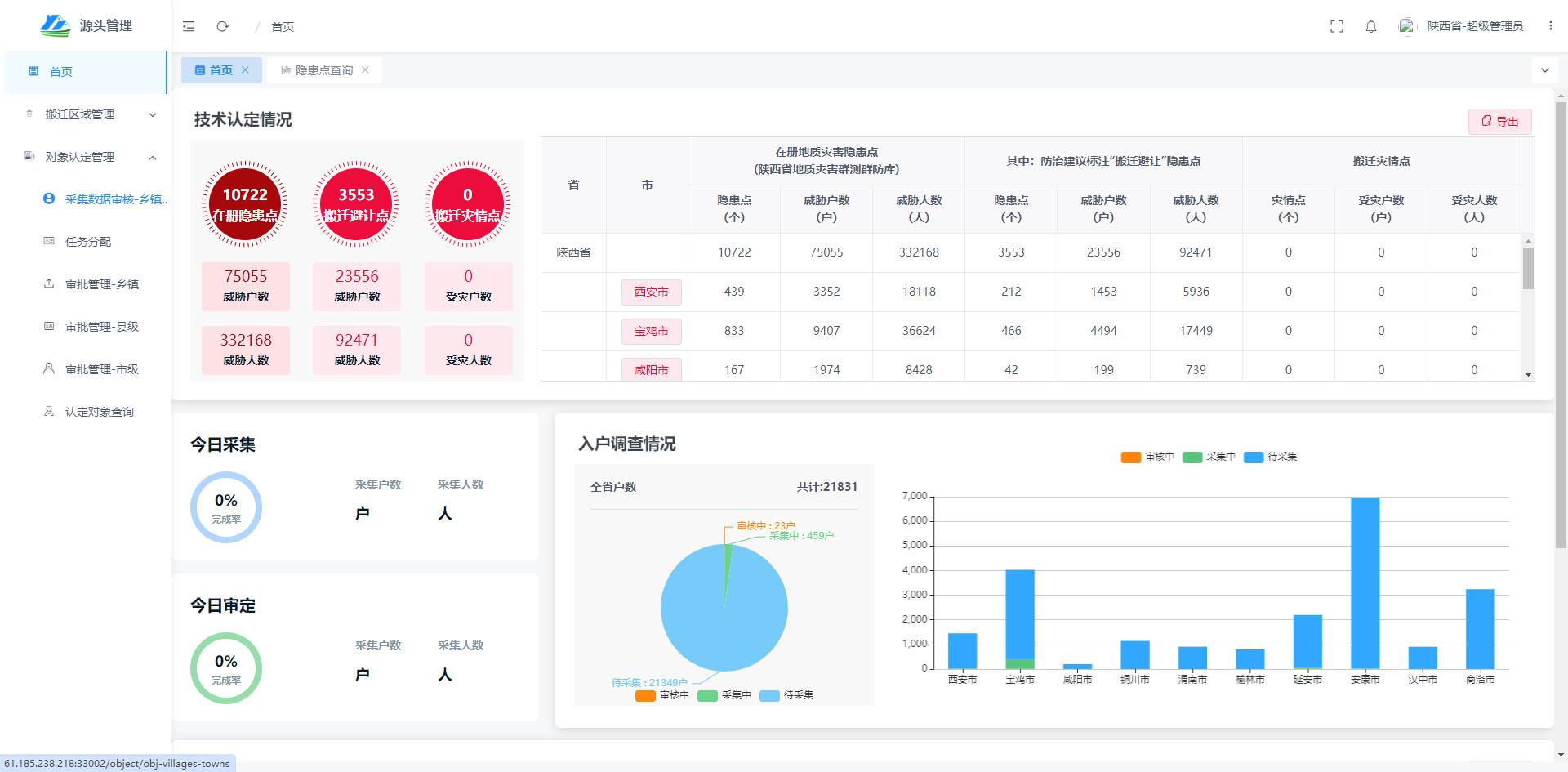Image resolution: width=1568 pixels, height=772 pixels.
Task: Close the 首页 tab
Action: coord(245,70)
